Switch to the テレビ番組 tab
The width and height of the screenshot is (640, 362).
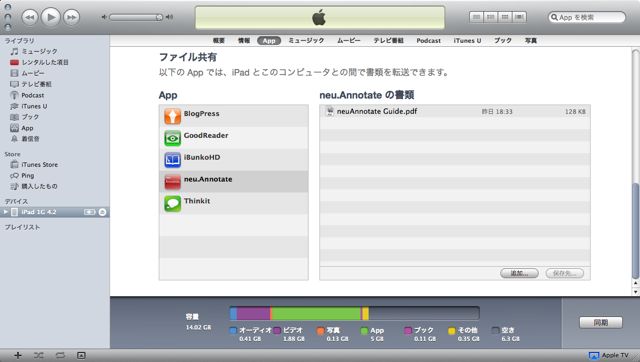coord(389,40)
